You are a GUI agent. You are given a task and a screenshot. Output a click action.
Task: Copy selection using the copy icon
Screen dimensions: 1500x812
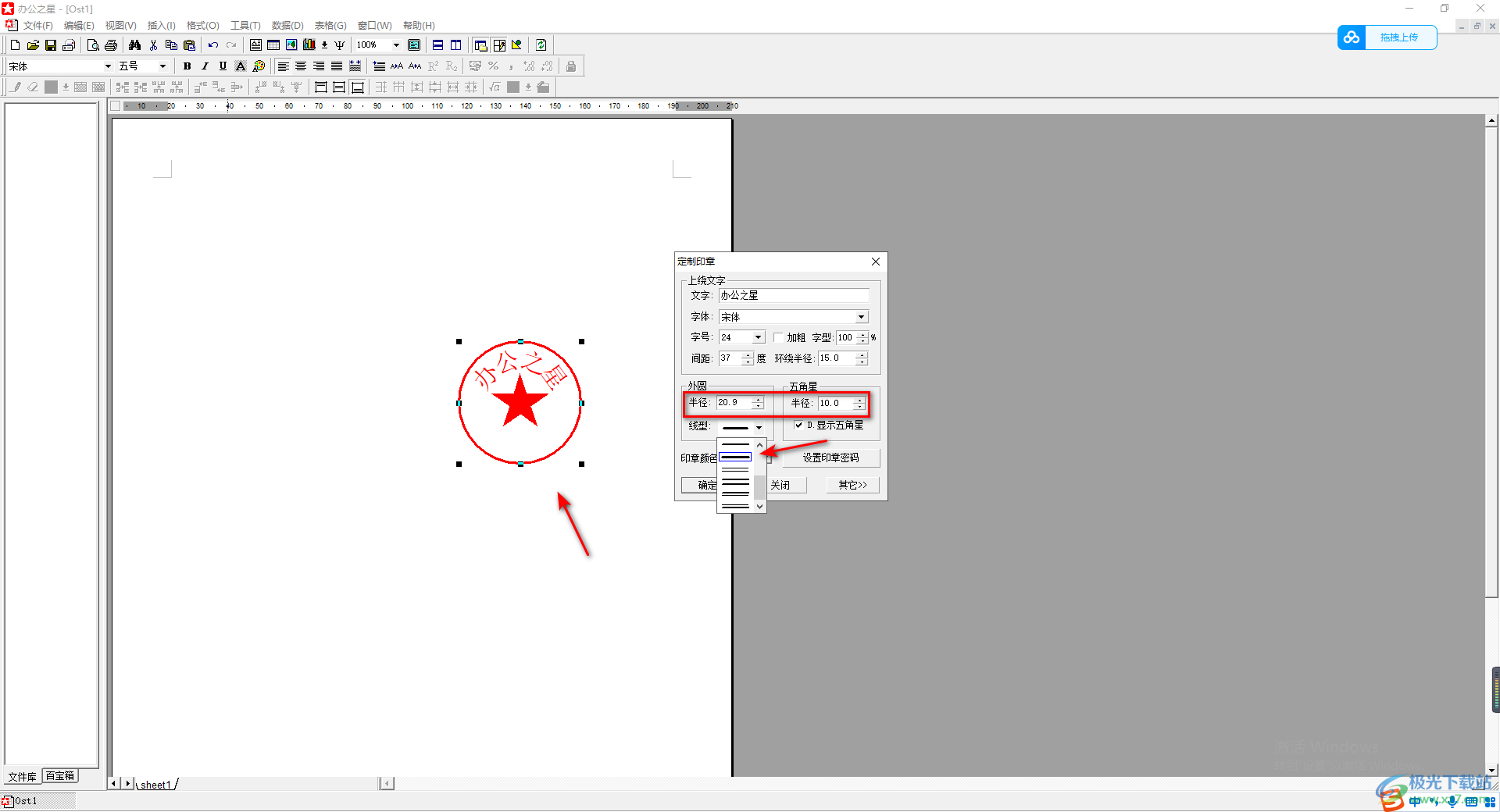(x=171, y=45)
